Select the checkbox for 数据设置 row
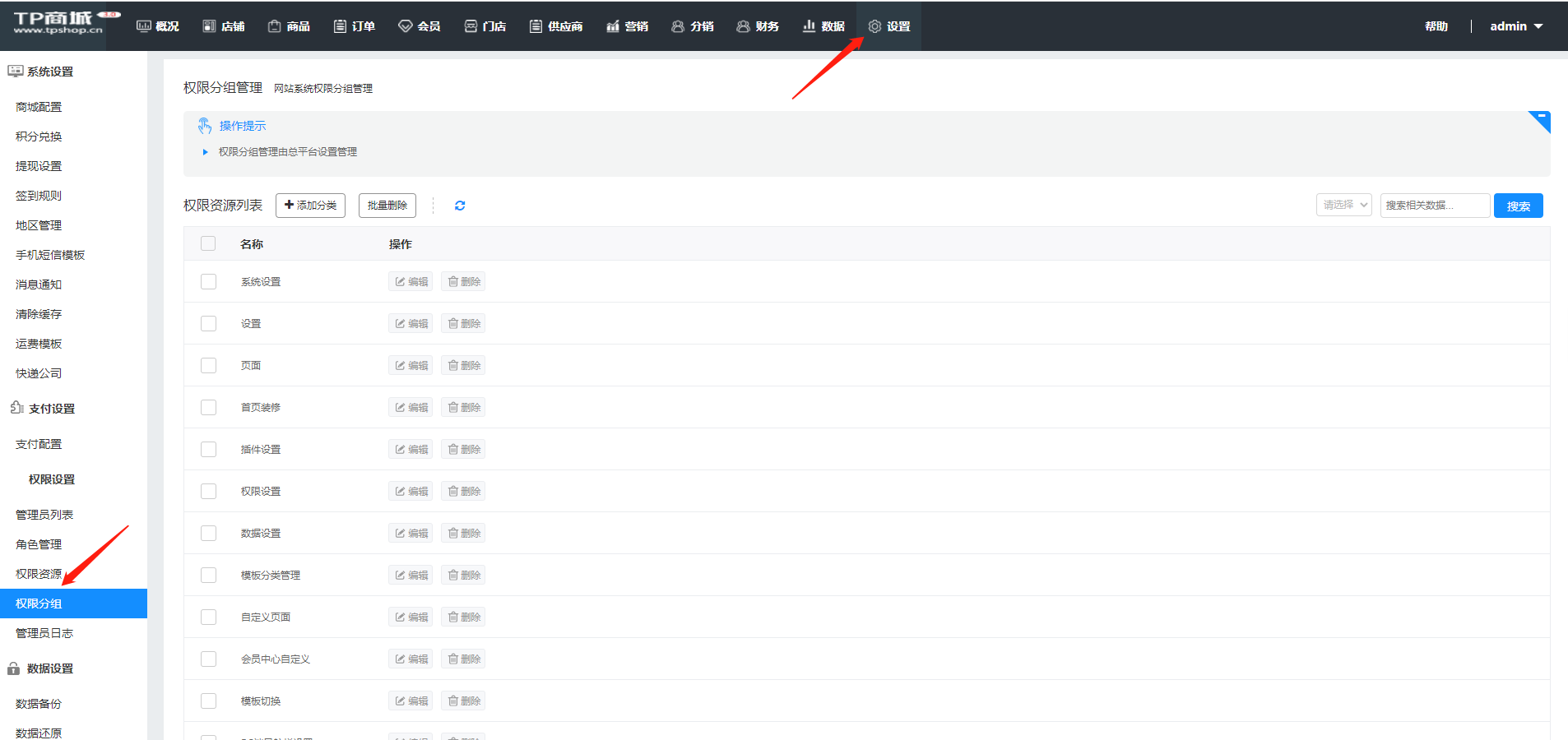 click(x=208, y=534)
